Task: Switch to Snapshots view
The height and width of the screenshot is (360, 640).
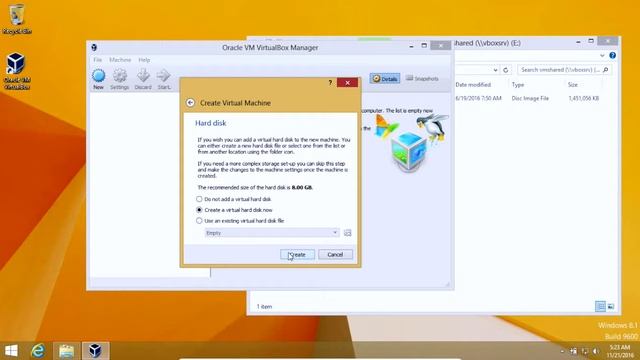Action: tap(422, 79)
